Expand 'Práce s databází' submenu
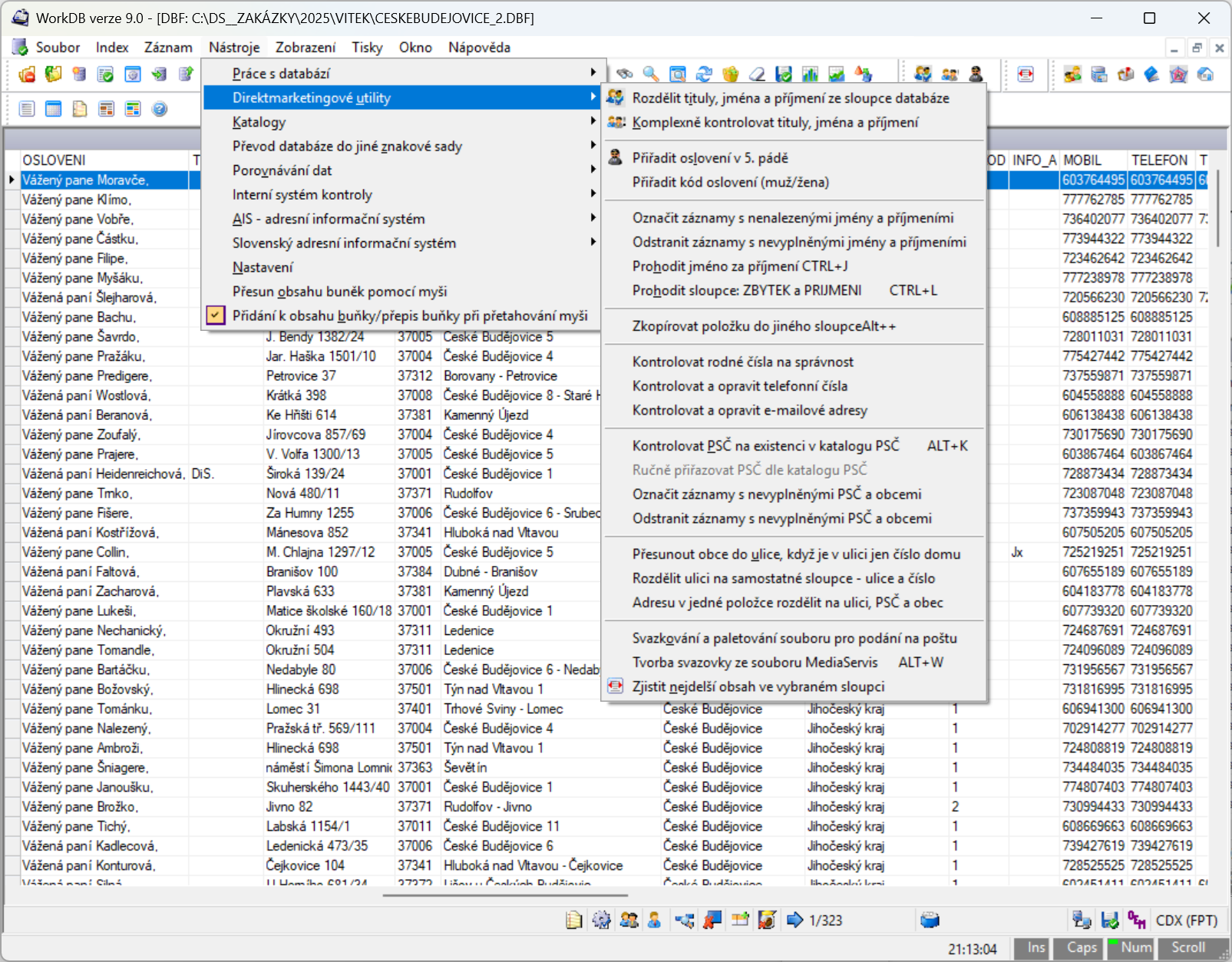 click(401, 73)
